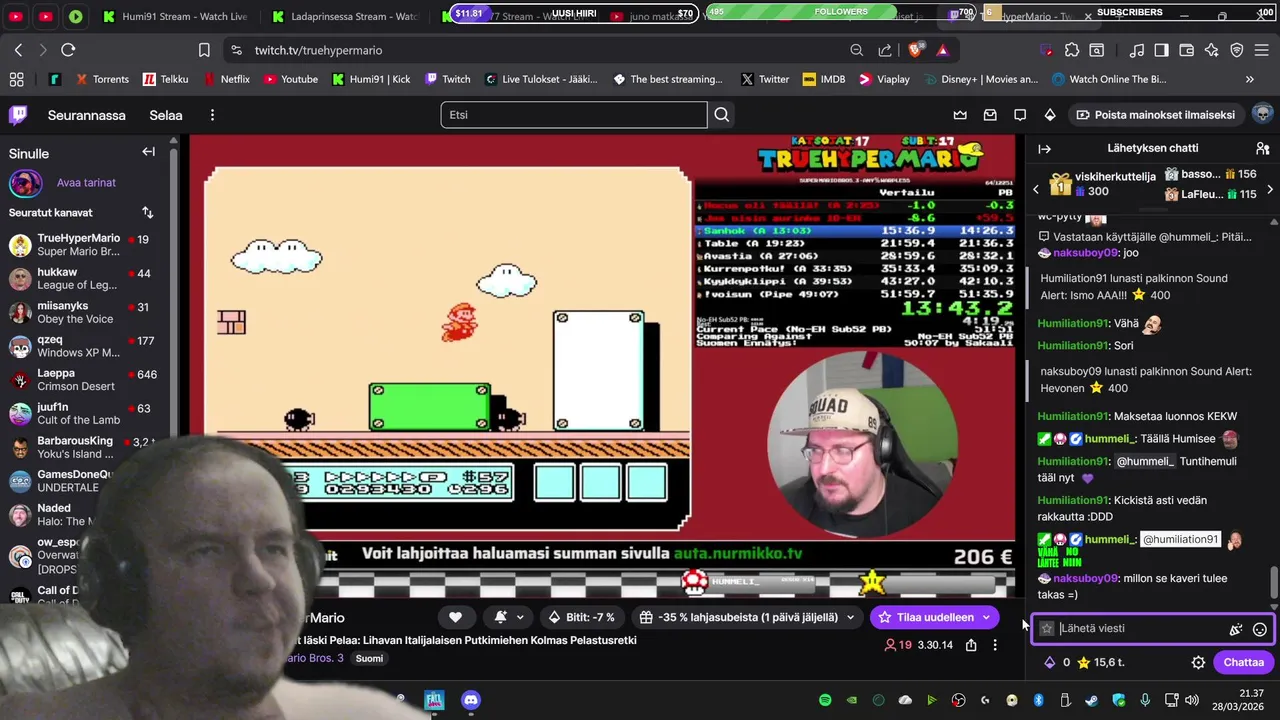Open Twitch whispers speech bubble icon
The width and height of the screenshot is (1280, 720).
click(x=1020, y=115)
